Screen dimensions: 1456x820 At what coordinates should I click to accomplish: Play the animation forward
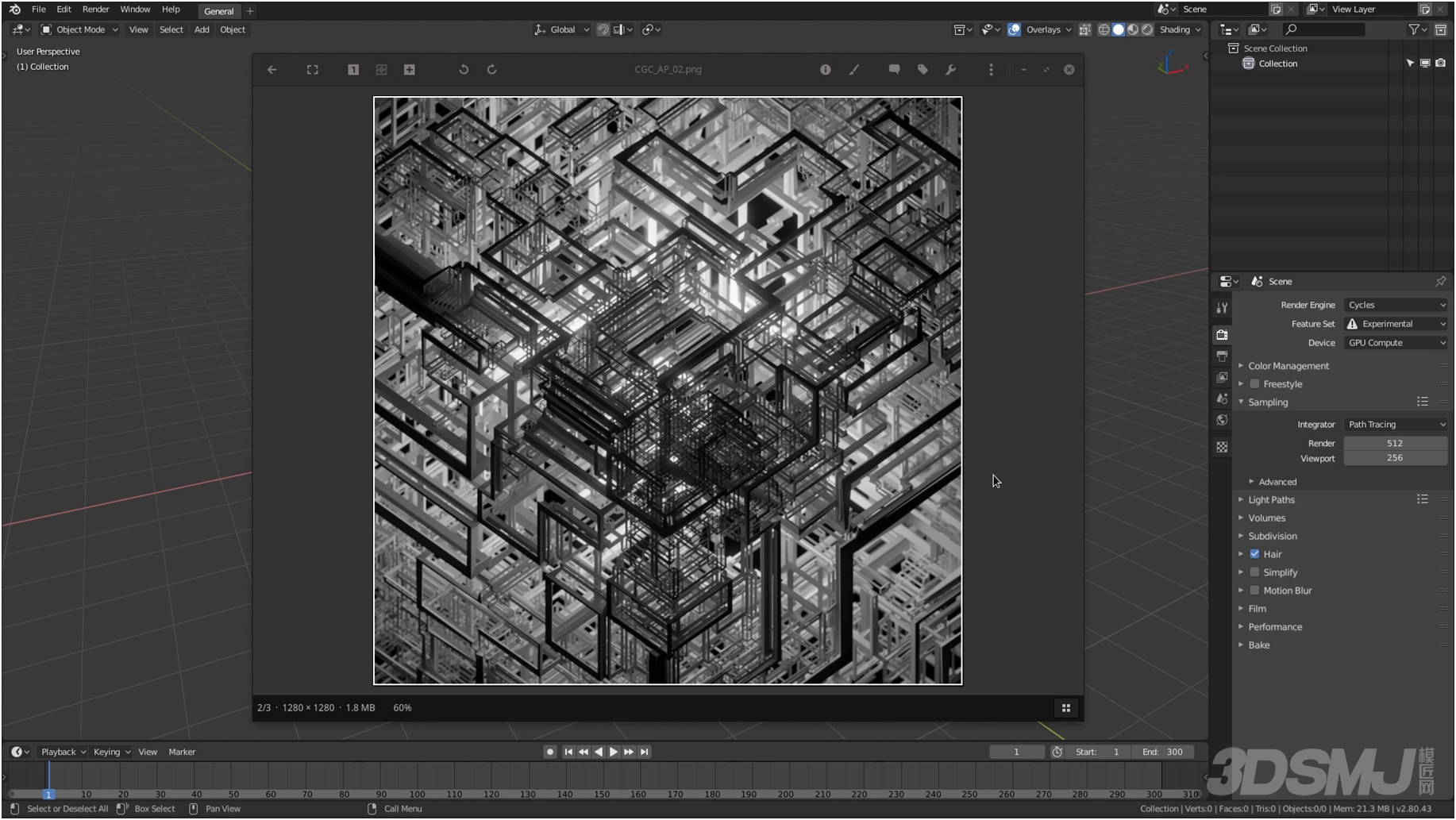tap(614, 753)
